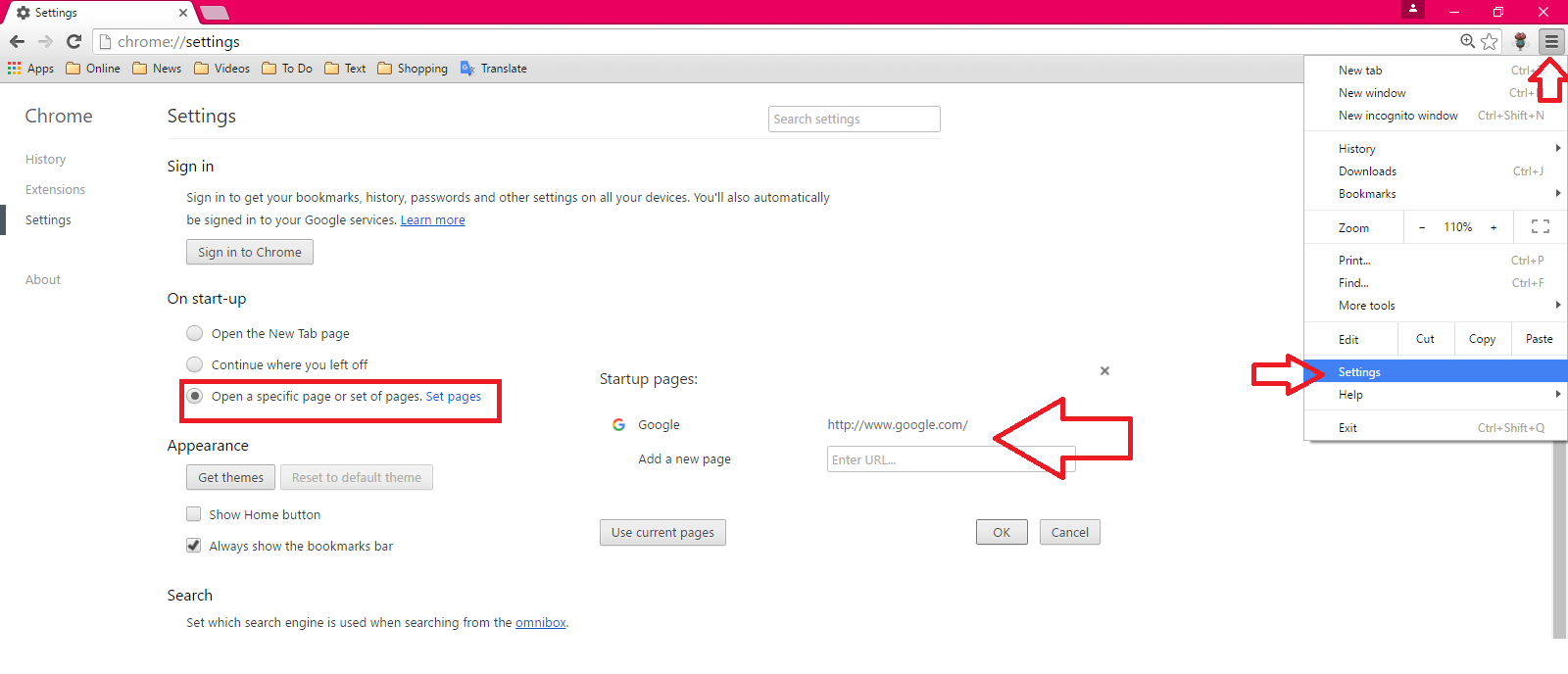Expand the More tools submenu
Viewport: 1568px width, 674px height.
[1435, 306]
